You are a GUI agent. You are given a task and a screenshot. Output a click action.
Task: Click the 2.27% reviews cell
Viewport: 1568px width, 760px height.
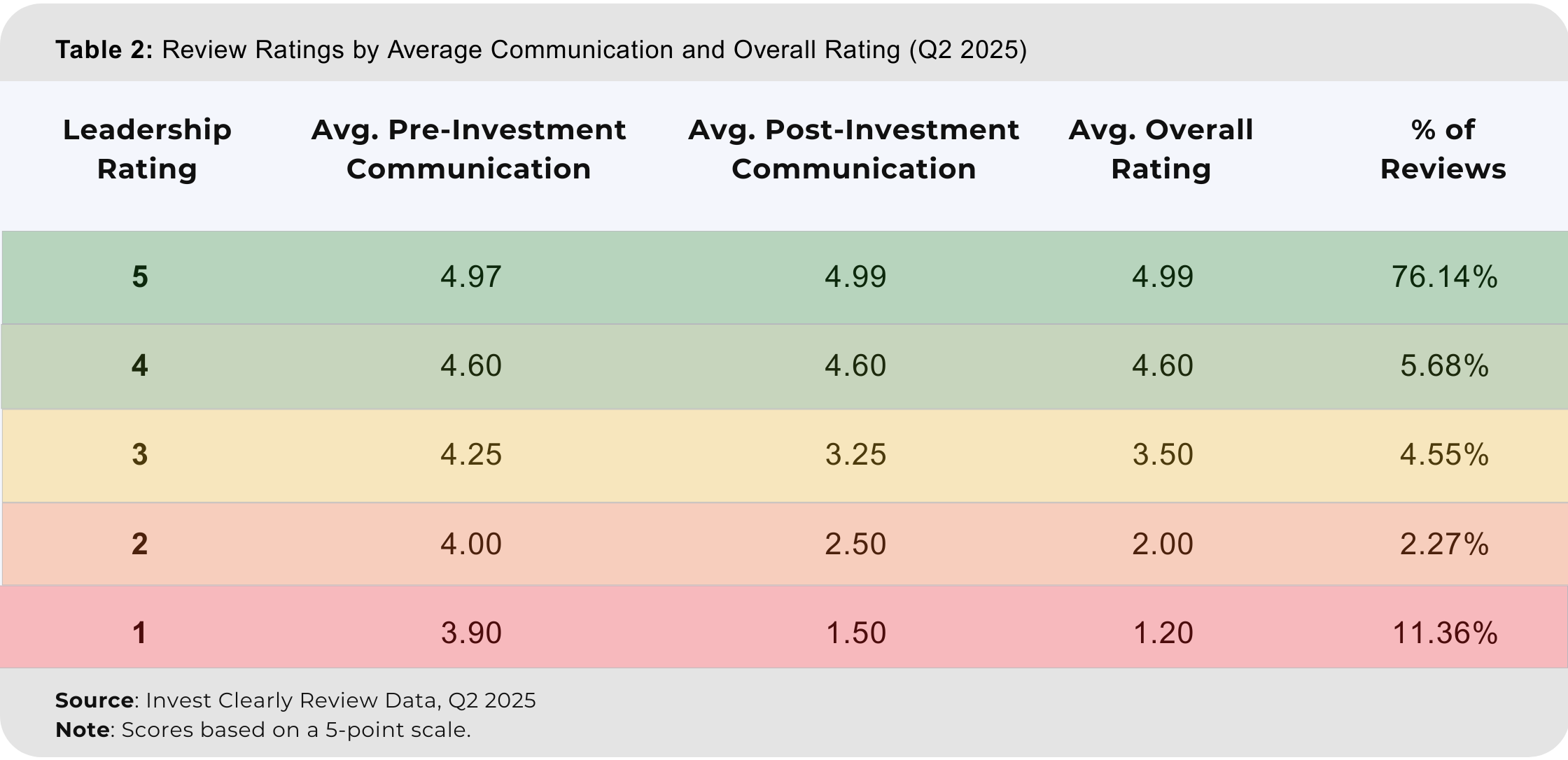tap(1444, 544)
